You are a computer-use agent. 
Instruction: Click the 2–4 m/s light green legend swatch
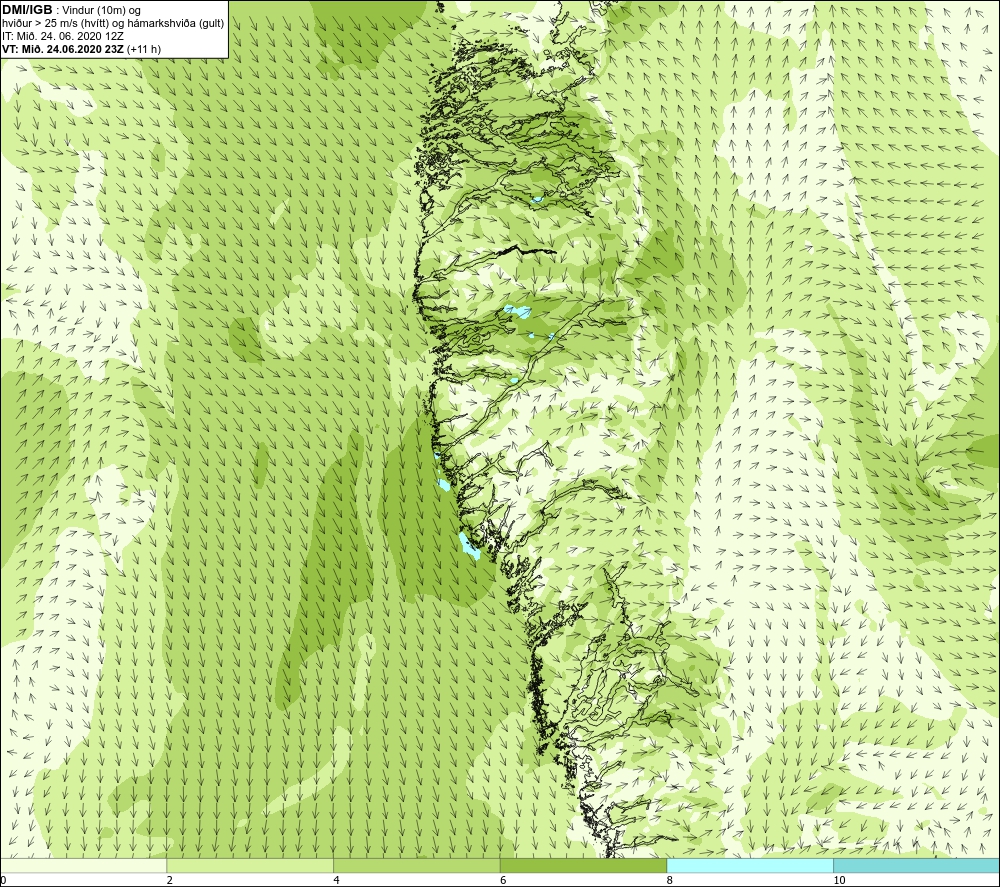pyautogui.click(x=250, y=865)
